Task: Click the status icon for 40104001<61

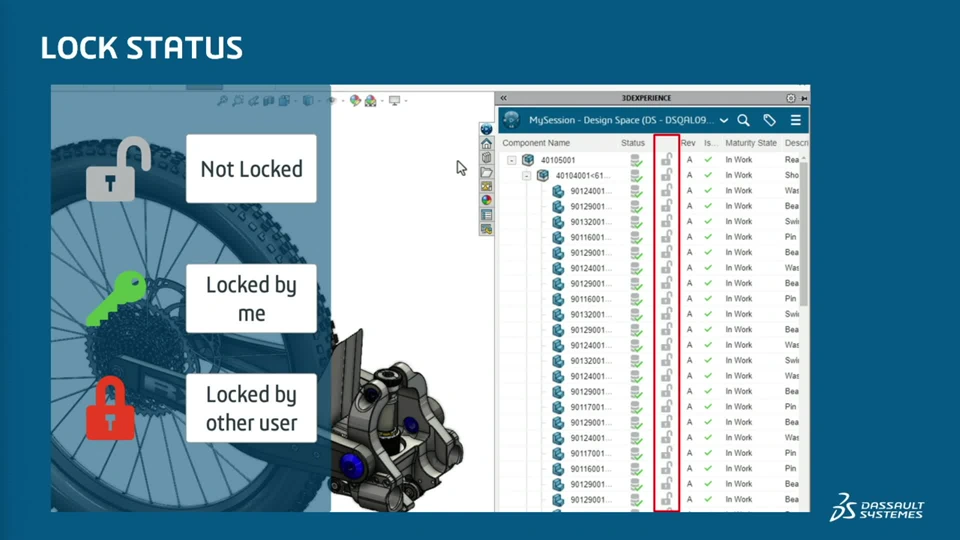Action: tap(636, 176)
